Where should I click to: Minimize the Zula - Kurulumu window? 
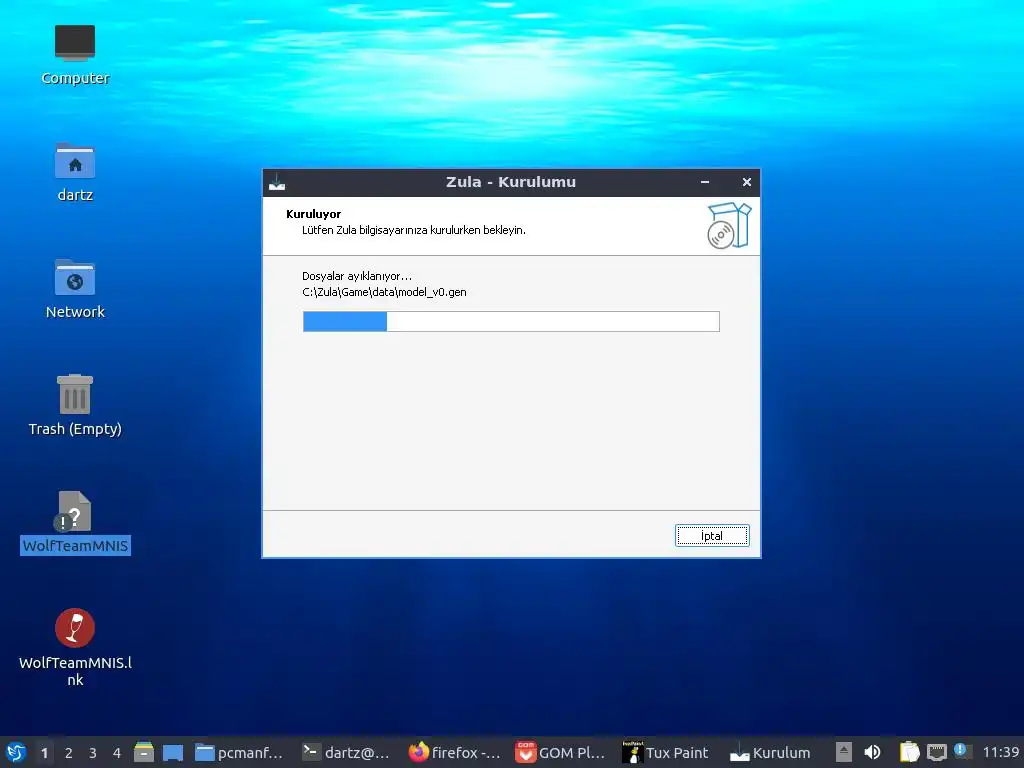(x=705, y=182)
